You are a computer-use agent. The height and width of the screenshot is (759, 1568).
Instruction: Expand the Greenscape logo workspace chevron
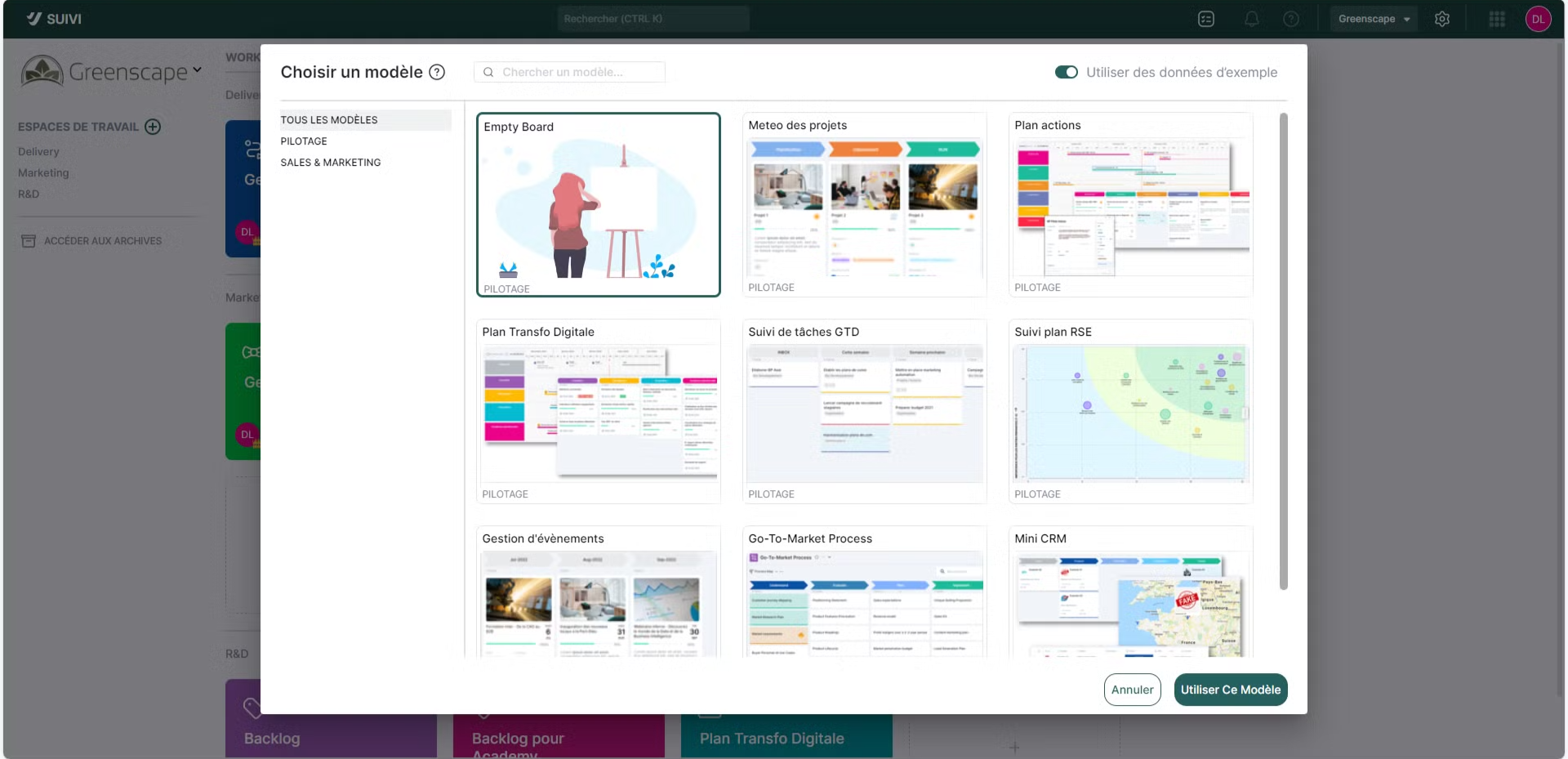coord(197,70)
